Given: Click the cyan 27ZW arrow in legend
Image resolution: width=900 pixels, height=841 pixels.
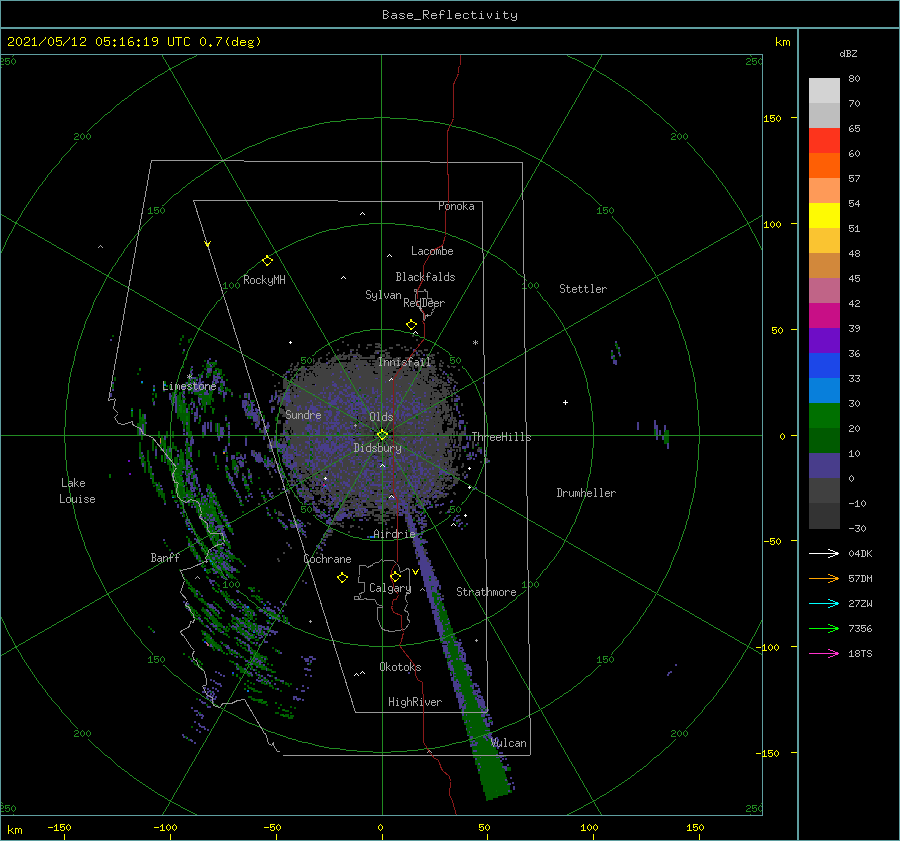Looking at the screenshot, I should (x=824, y=603).
